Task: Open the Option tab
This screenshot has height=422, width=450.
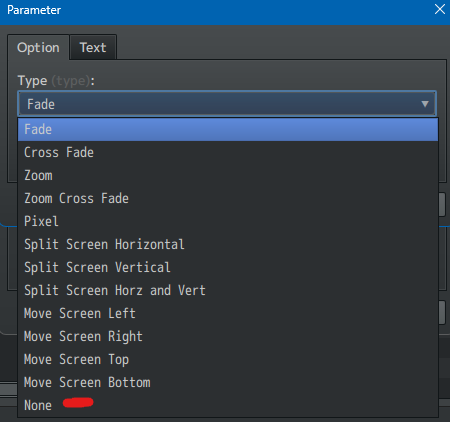Action: (x=38, y=48)
